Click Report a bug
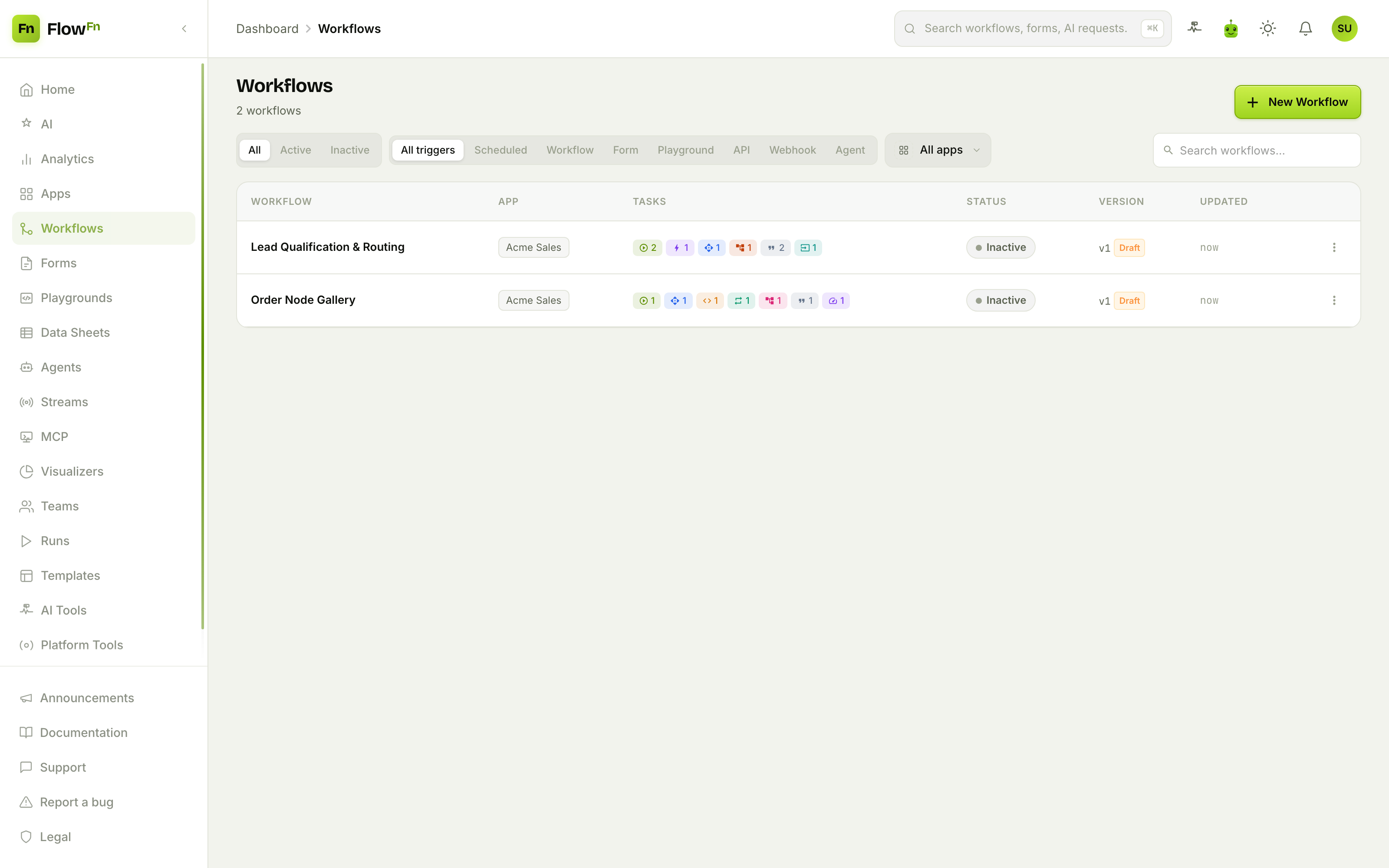This screenshot has height=868, width=1389. [103, 802]
